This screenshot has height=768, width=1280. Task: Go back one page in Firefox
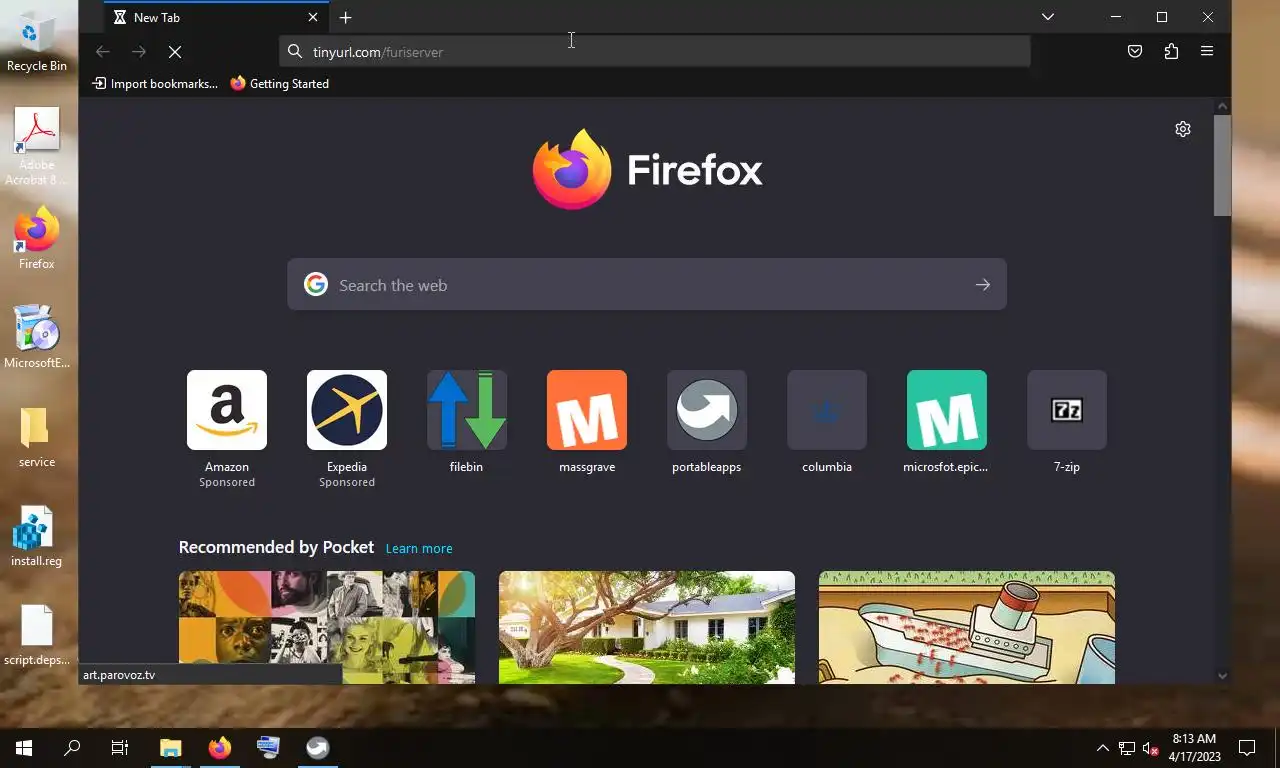[x=102, y=52]
